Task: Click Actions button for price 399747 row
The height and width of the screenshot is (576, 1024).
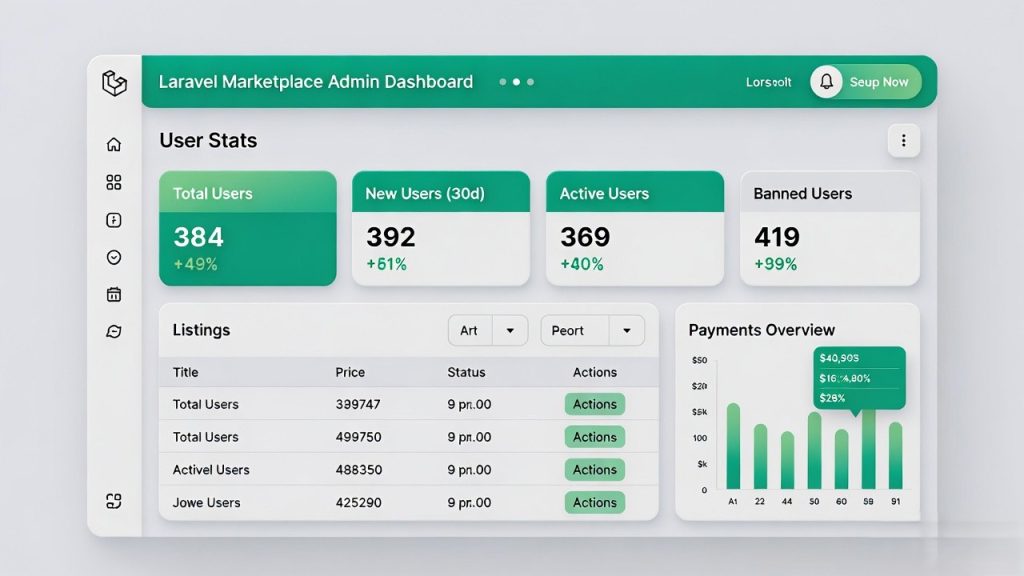Action: [x=595, y=404]
